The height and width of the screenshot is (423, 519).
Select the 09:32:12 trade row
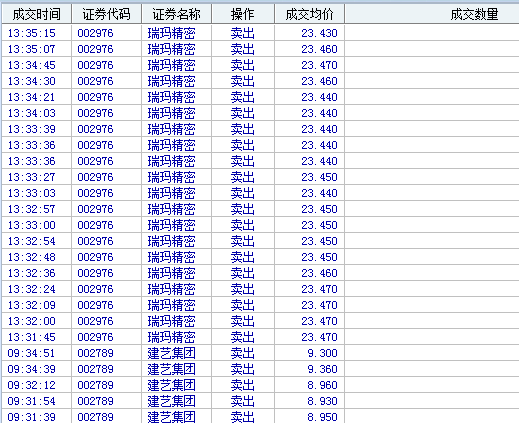(x=260, y=385)
